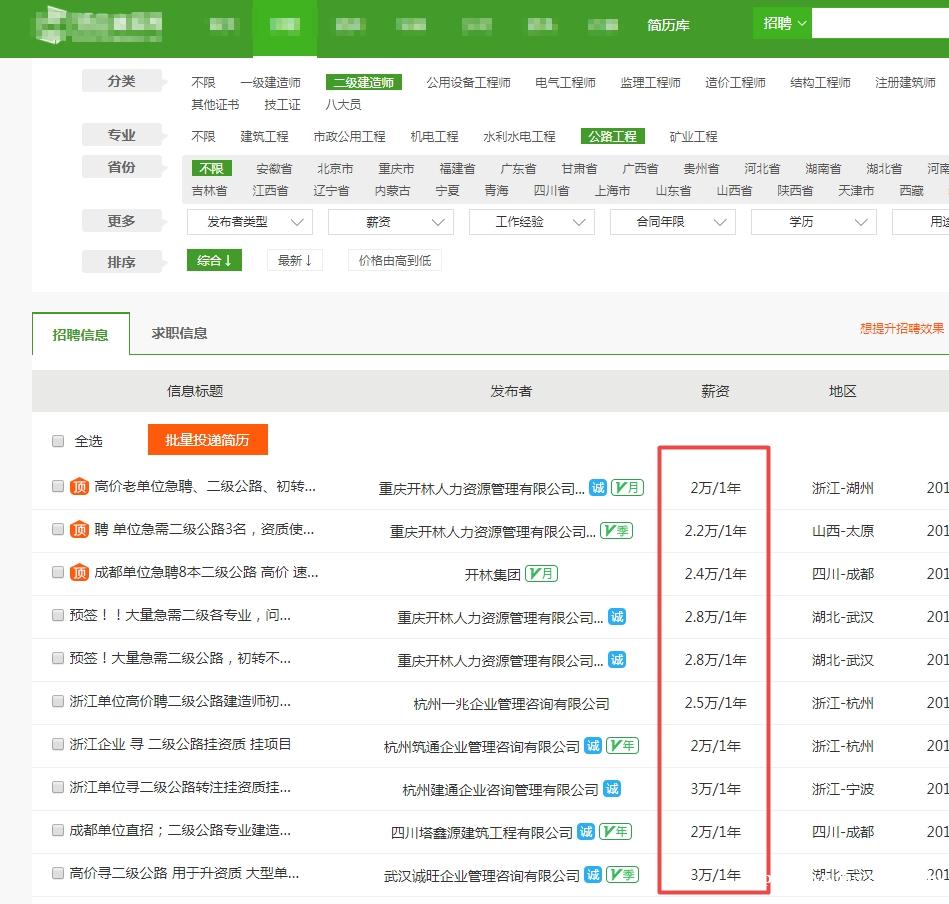Check the box for 高价老单位急聘 listing
949x904 pixels.
tap(58, 486)
